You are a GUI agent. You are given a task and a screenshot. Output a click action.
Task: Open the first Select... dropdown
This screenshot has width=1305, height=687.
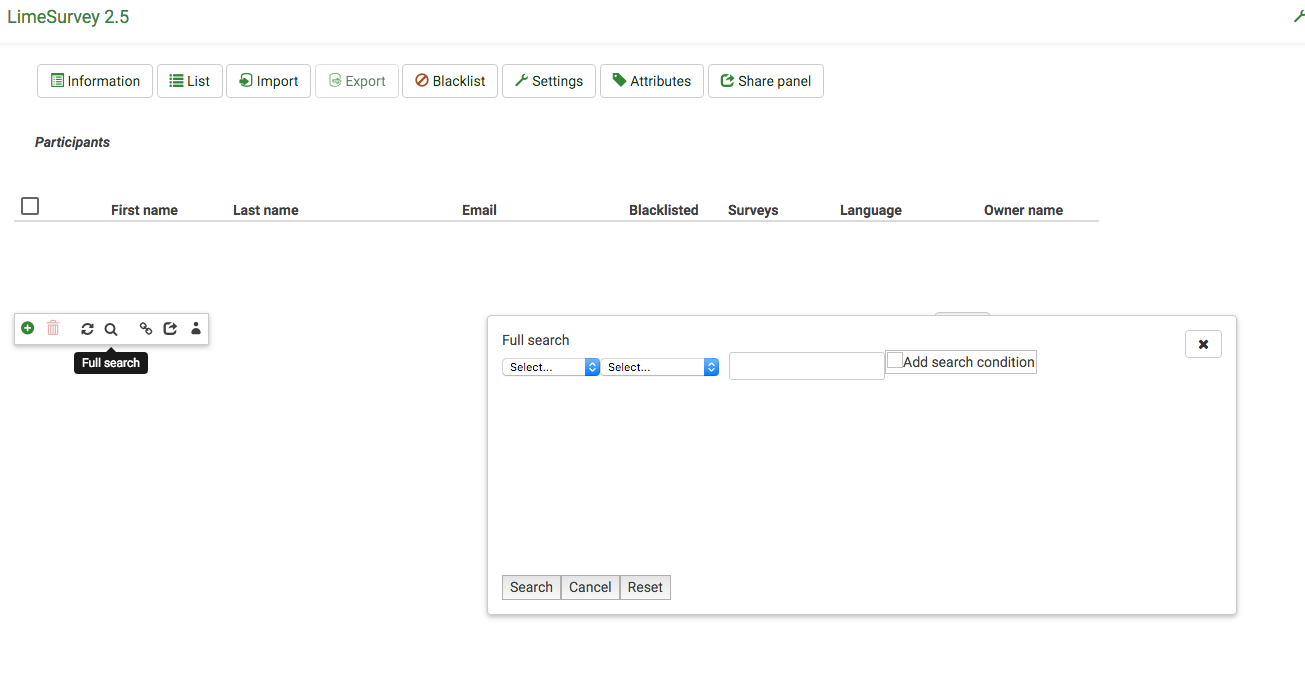(550, 367)
